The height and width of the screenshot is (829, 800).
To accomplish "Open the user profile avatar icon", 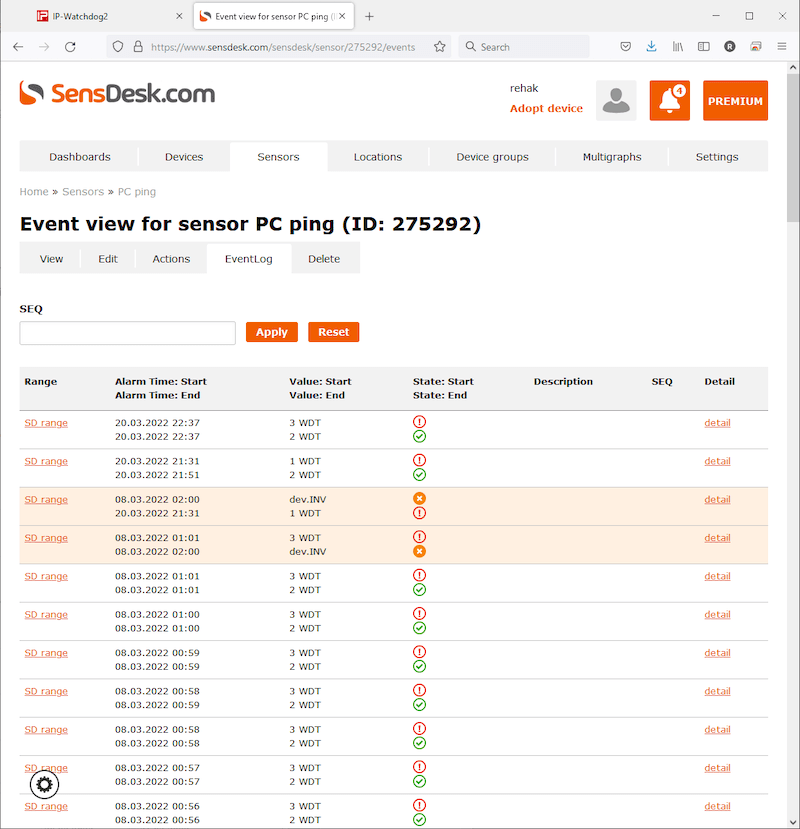I will coord(616,101).
